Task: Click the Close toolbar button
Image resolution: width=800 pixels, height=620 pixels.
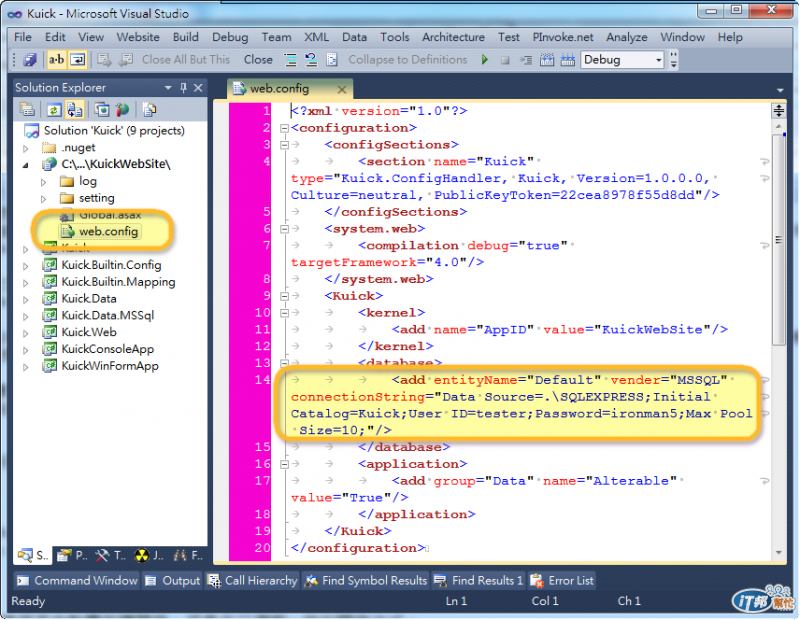Action: coord(258,60)
